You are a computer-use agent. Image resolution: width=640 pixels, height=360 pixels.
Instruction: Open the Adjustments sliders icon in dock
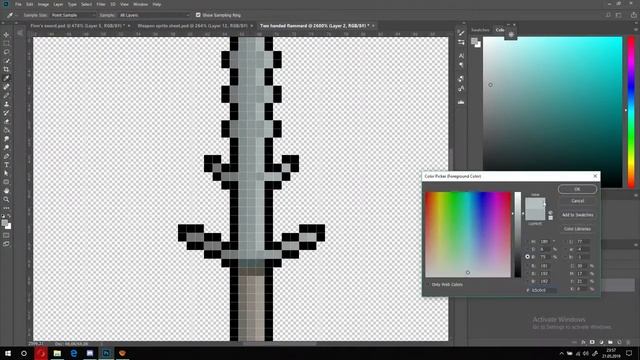[461, 42]
